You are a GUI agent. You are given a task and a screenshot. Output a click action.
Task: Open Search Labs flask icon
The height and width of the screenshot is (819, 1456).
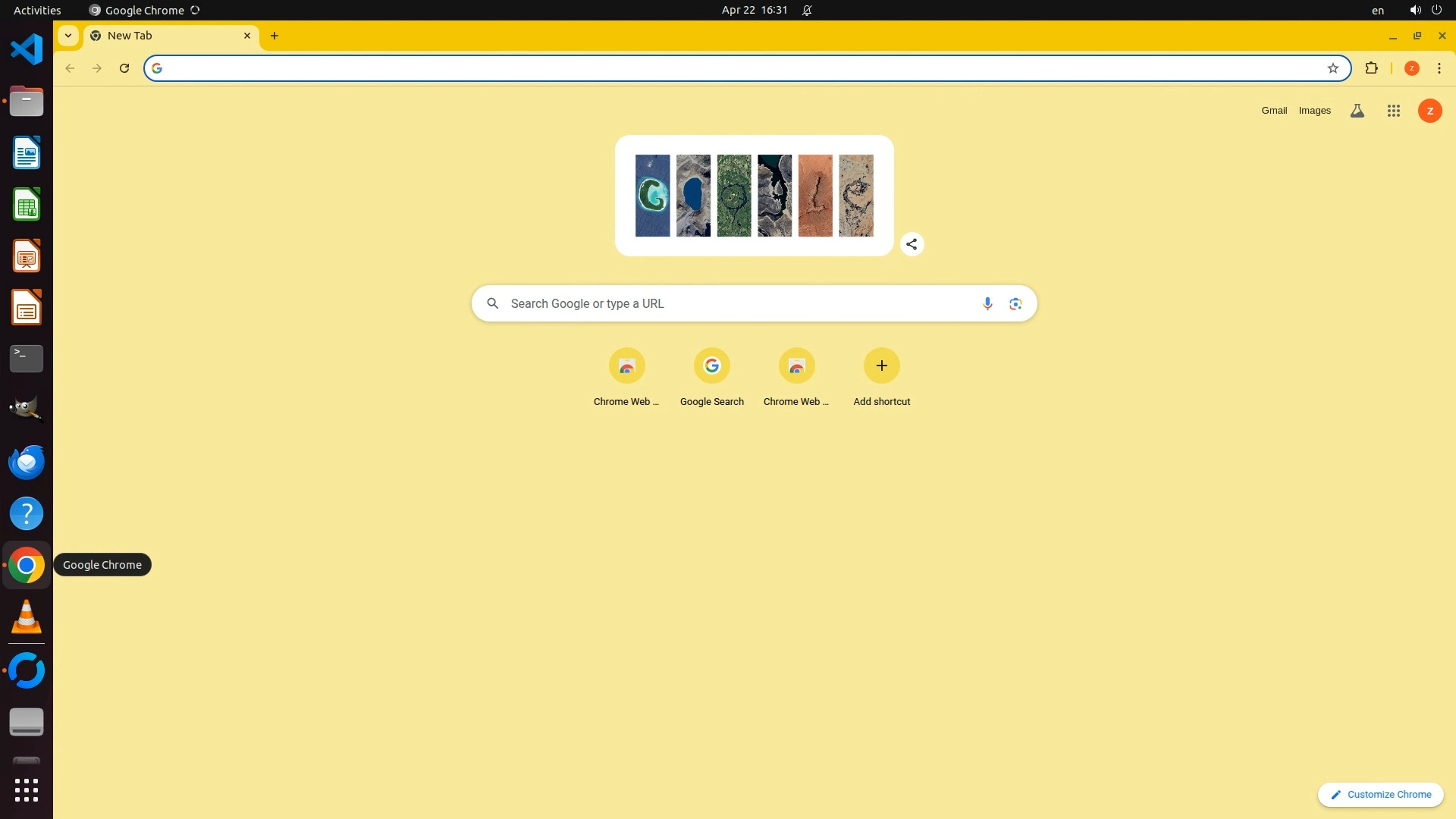(x=1357, y=111)
